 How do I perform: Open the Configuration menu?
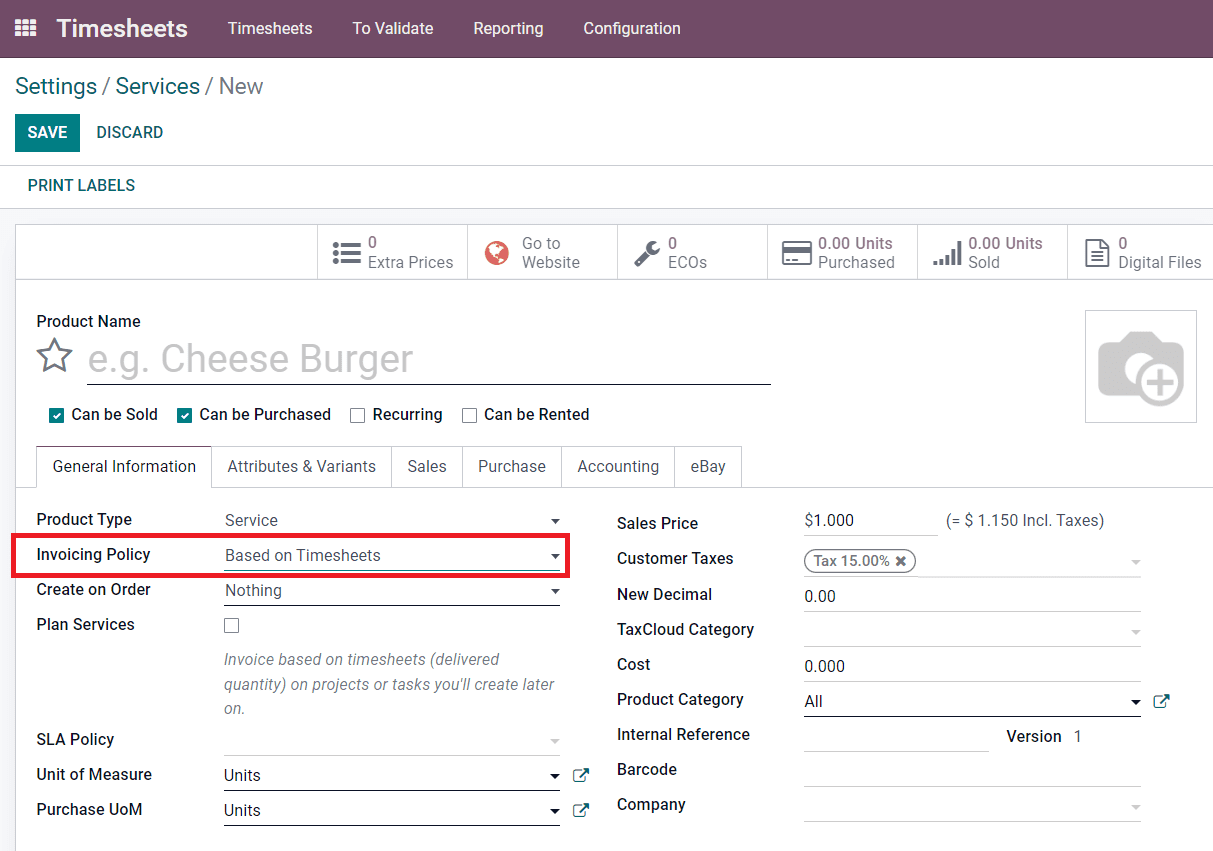(x=631, y=28)
